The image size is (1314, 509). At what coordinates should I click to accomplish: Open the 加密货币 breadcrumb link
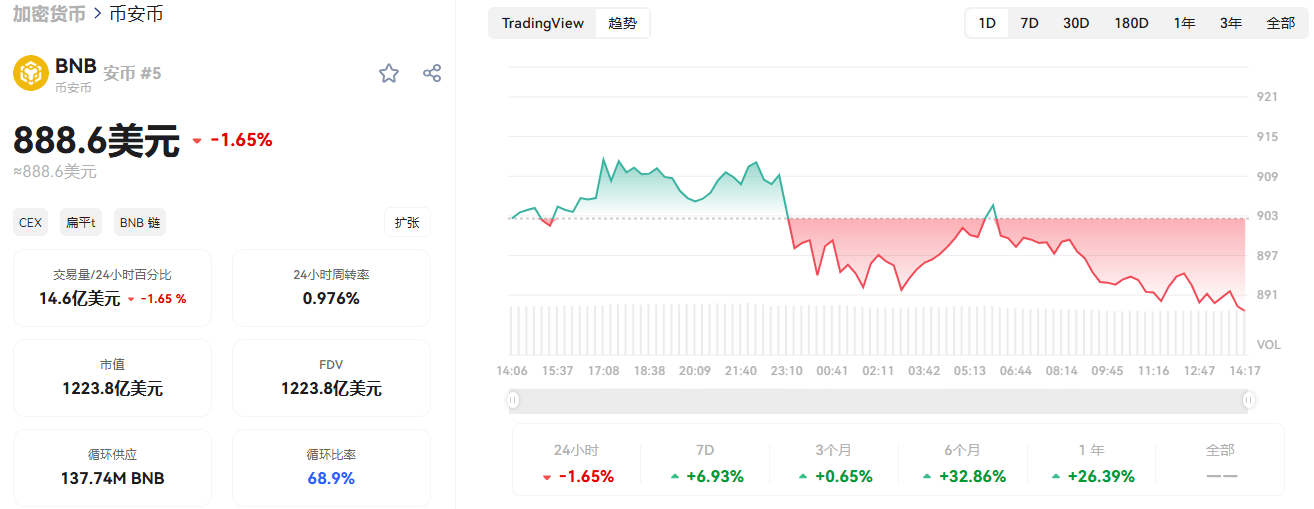(49, 14)
